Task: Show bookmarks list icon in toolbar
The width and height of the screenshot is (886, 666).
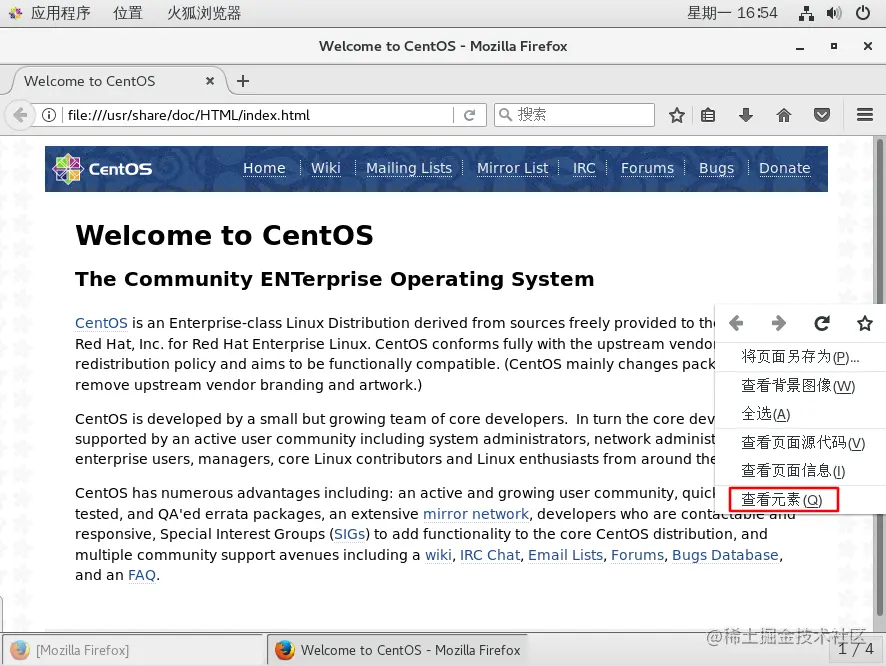Action: coord(708,115)
